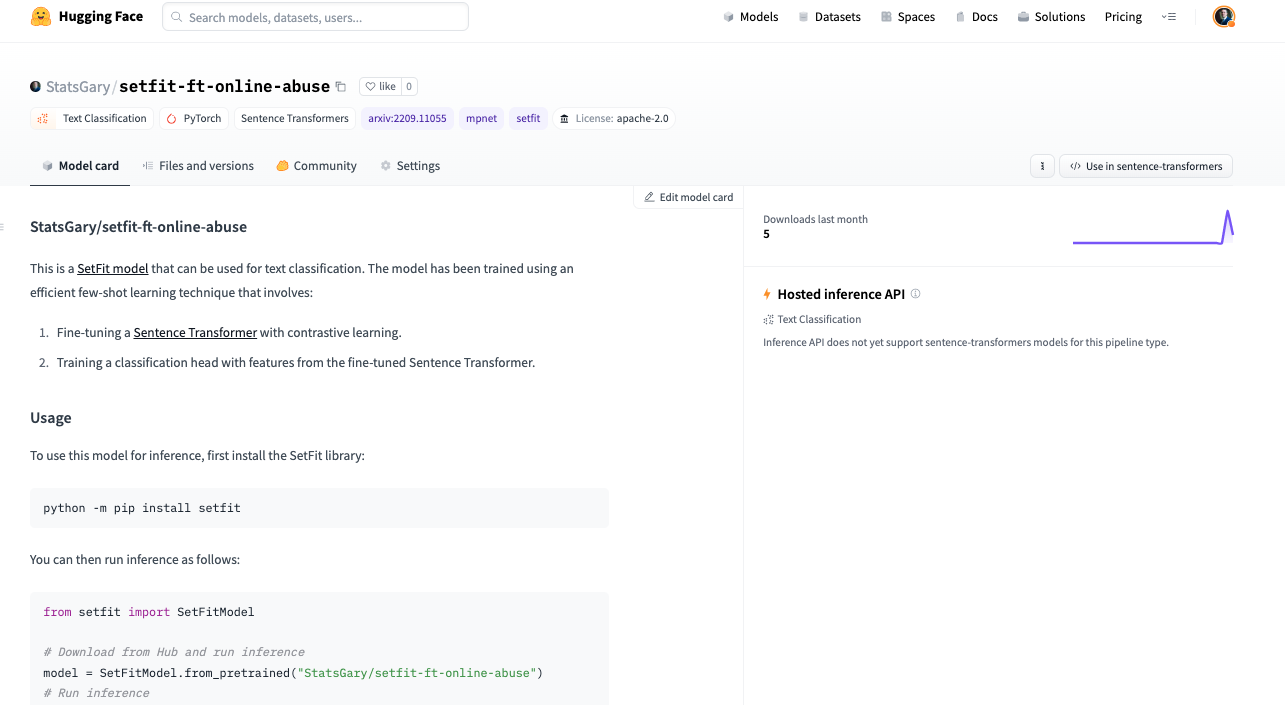
Task: Copy the model name with the clipboard icon
Action: [343, 86]
